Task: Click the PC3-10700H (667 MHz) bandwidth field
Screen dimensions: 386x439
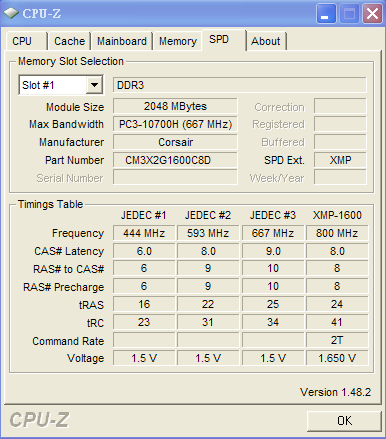Action: coord(175,124)
